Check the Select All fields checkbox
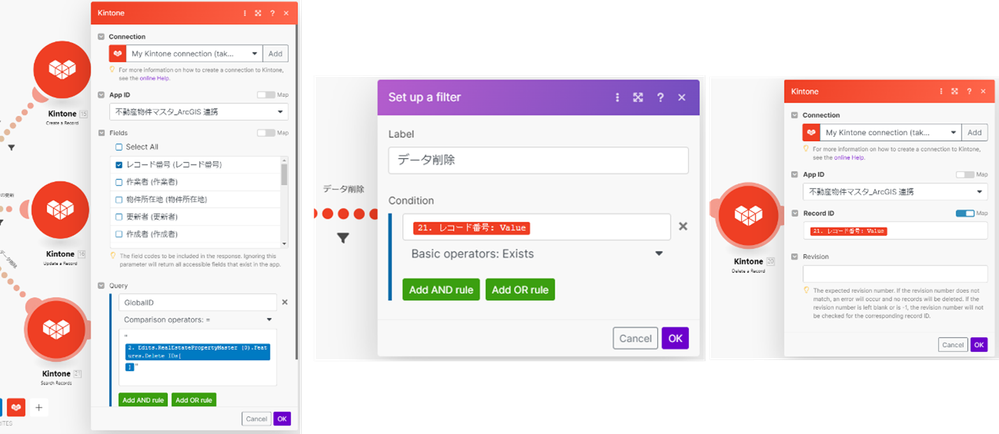 [119, 147]
